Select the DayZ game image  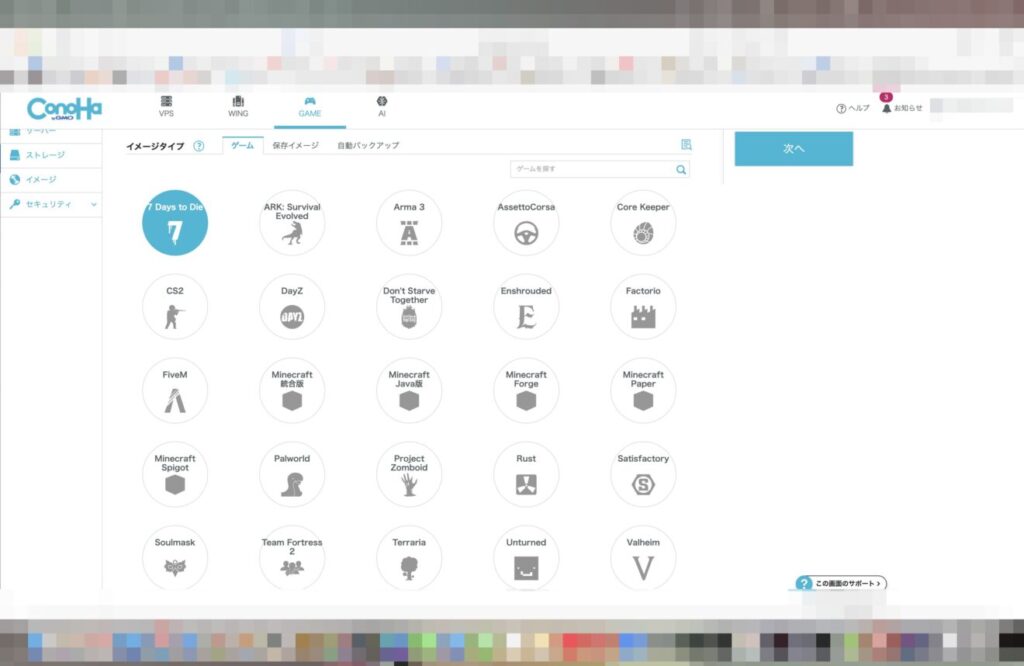click(292, 306)
